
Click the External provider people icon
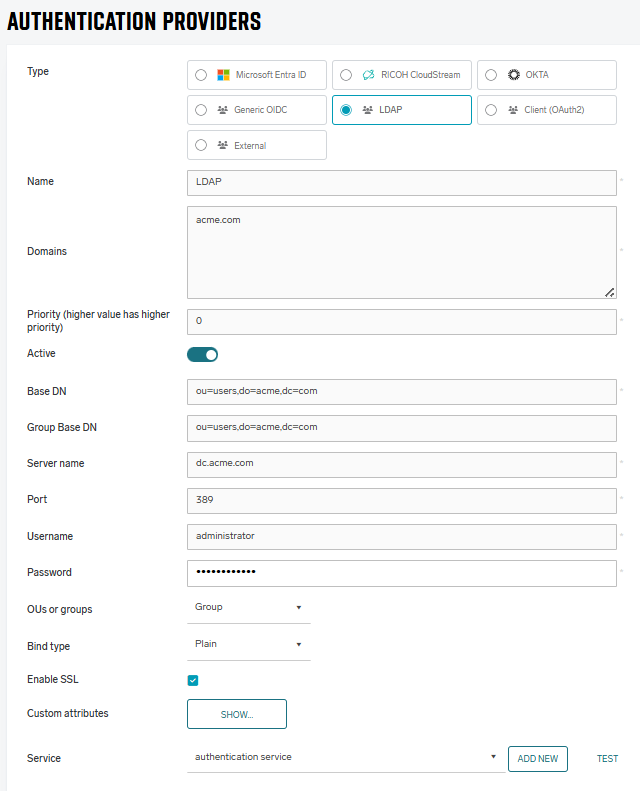click(x=223, y=145)
